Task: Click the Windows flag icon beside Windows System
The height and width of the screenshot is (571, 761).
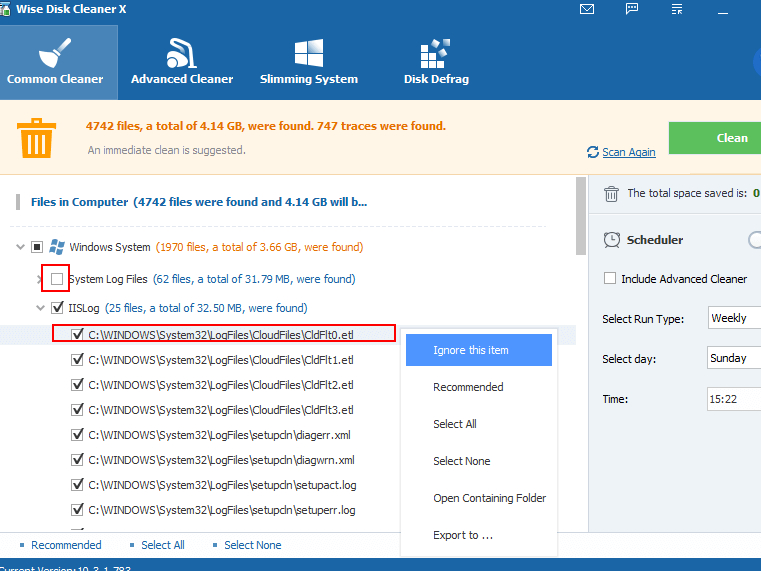Action: [57, 247]
